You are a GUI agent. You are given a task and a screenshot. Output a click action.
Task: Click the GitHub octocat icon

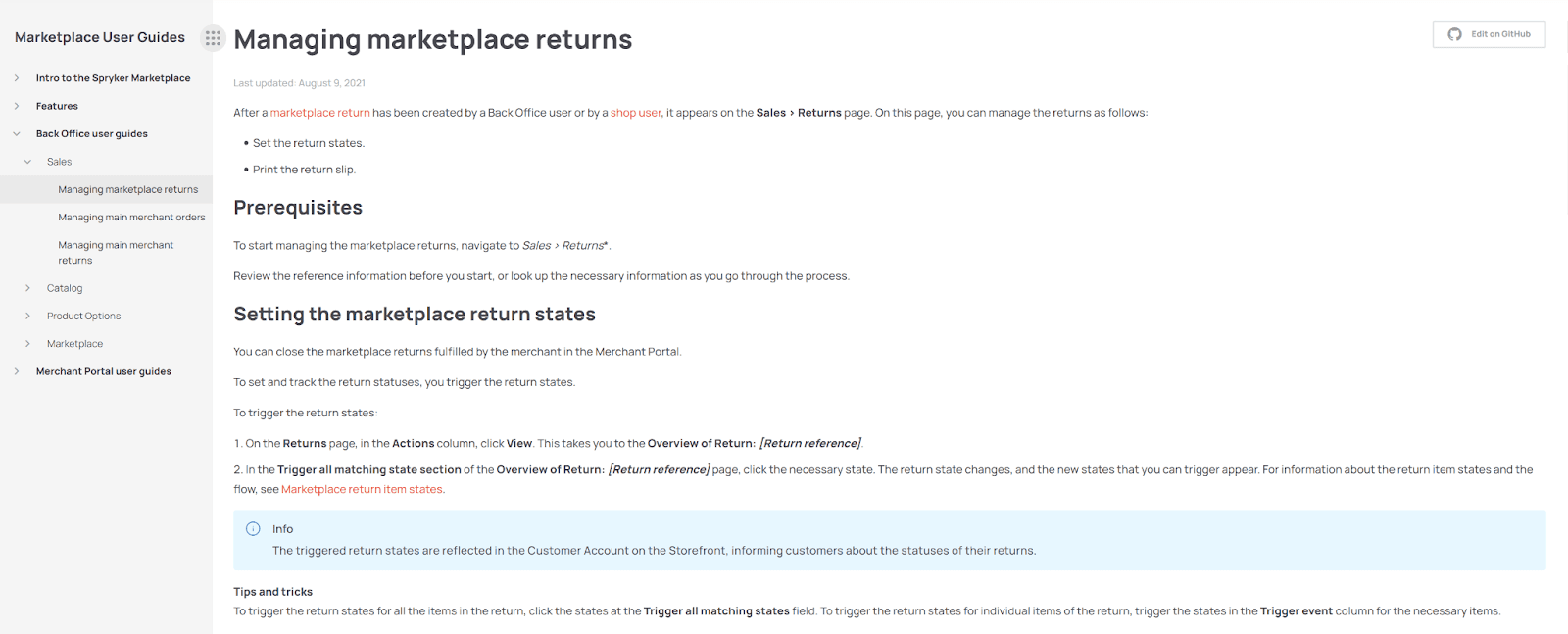(x=1454, y=33)
